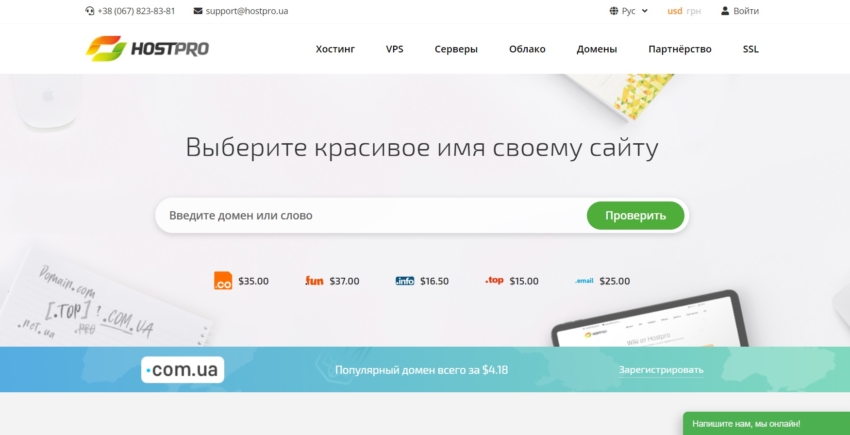Focus the domain search input field
850x435 pixels.
(x=371, y=215)
